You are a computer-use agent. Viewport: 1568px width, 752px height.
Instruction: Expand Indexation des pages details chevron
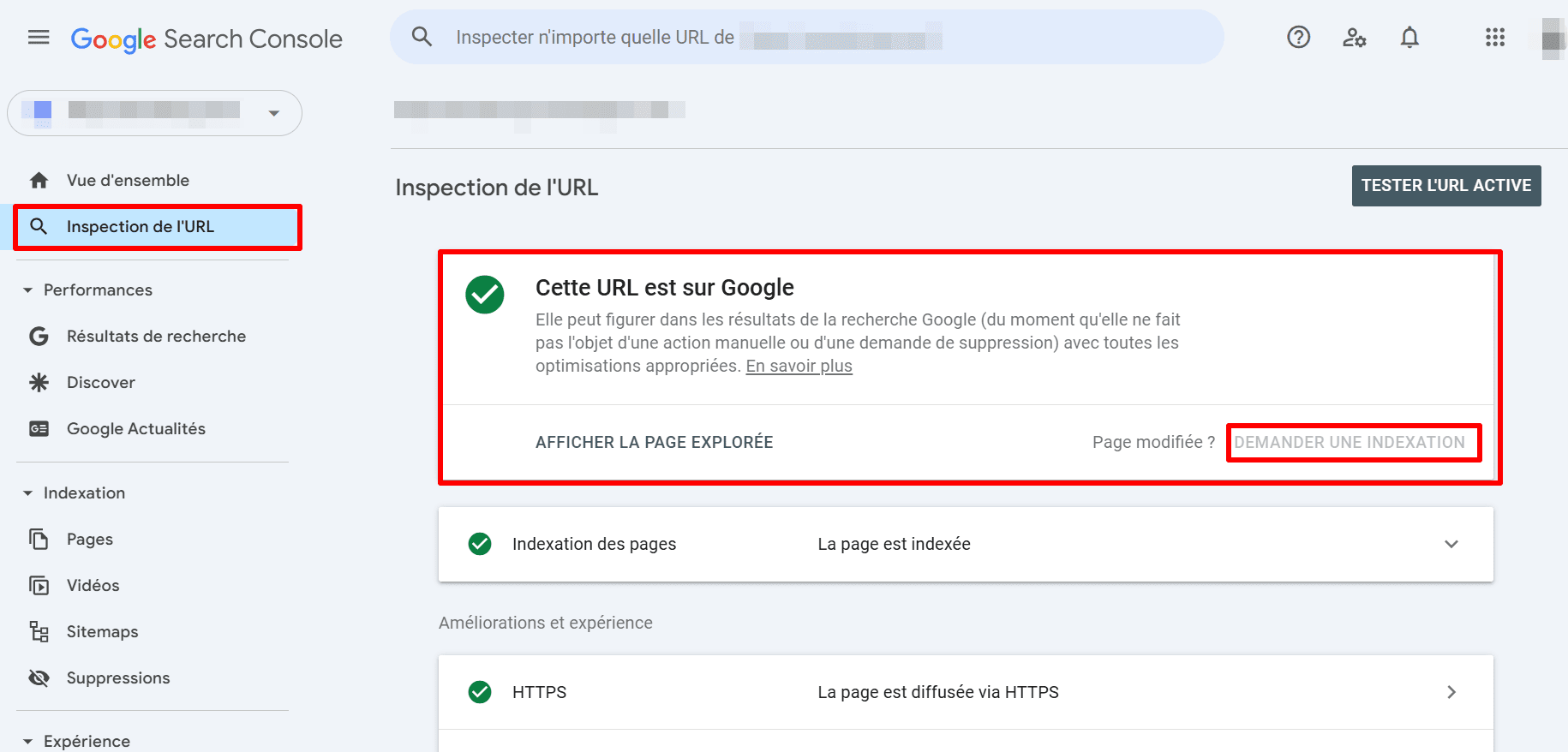tap(1451, 545)
